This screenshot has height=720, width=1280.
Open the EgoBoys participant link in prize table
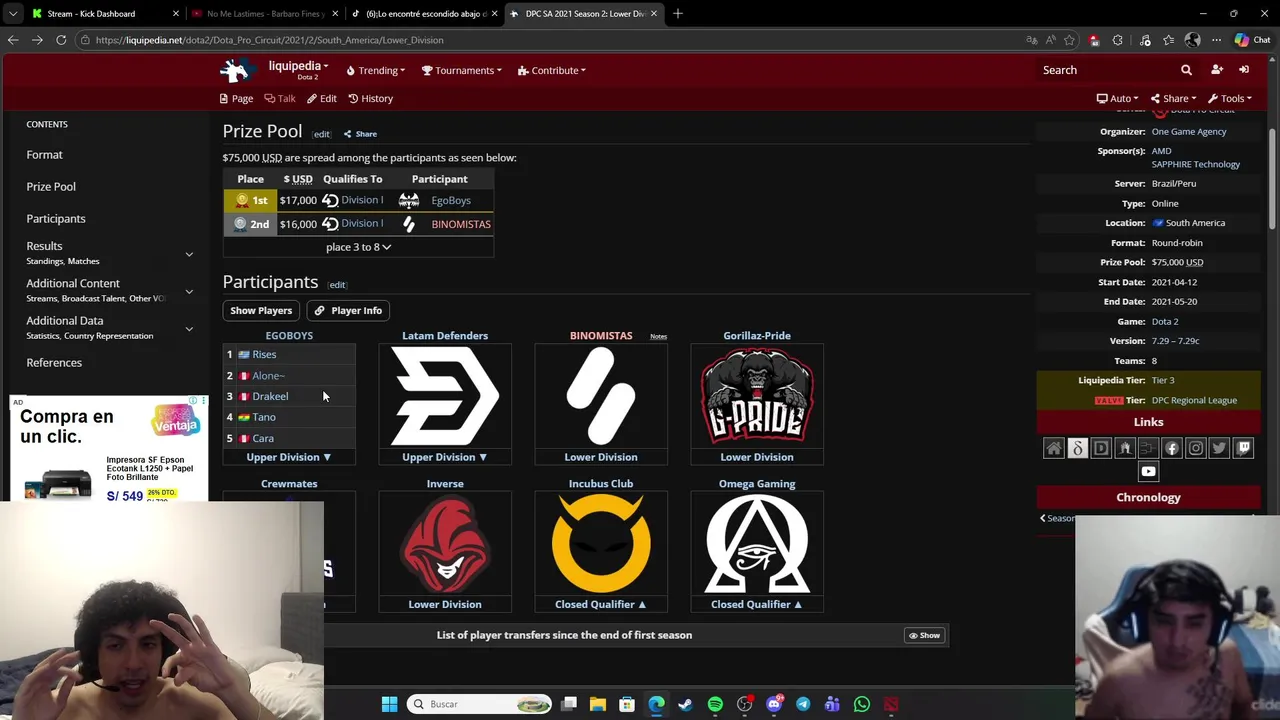(451, 200)
